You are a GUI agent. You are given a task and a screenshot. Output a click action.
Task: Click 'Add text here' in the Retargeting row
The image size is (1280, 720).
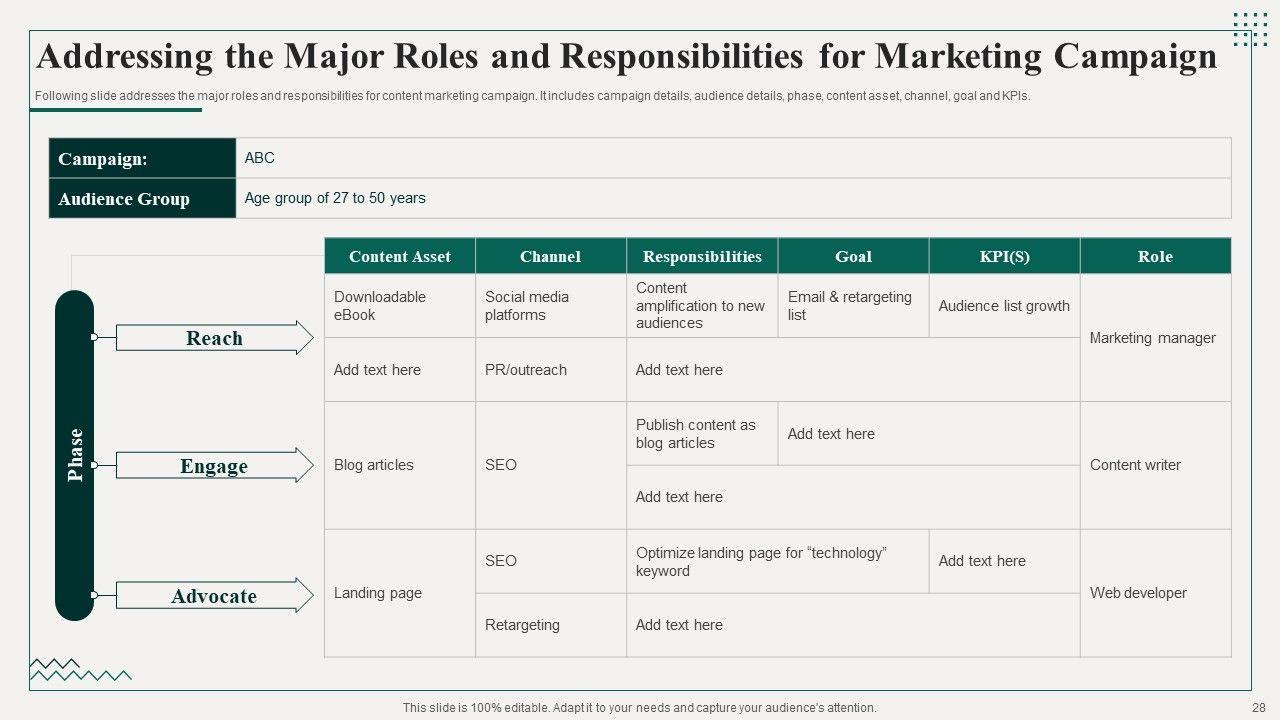point(853,625)
